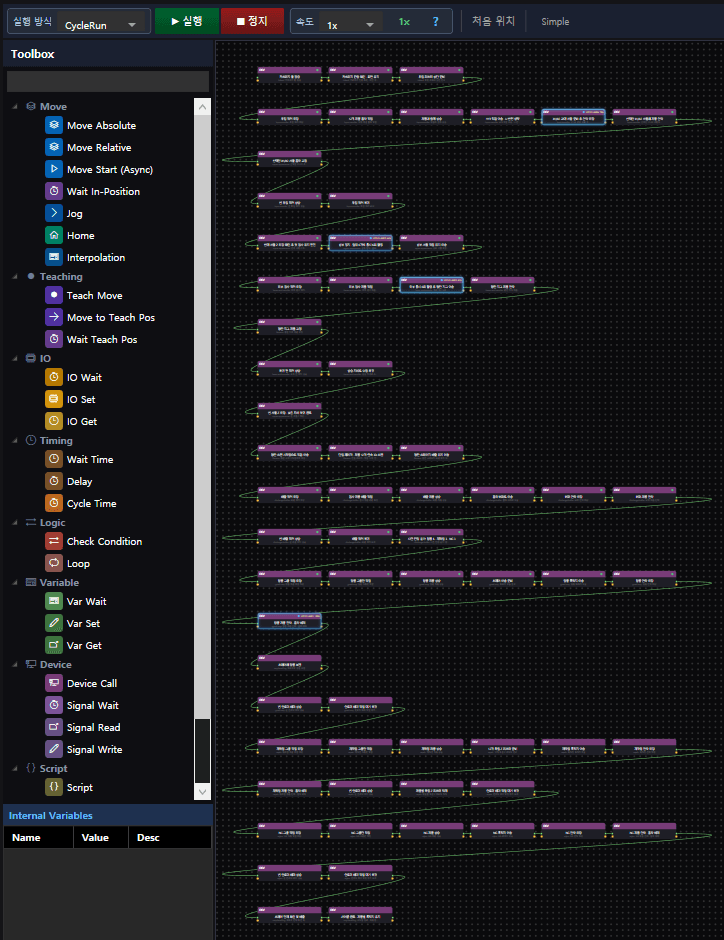
Task: Collapse the Variable category
Action: tap(15, 583)
